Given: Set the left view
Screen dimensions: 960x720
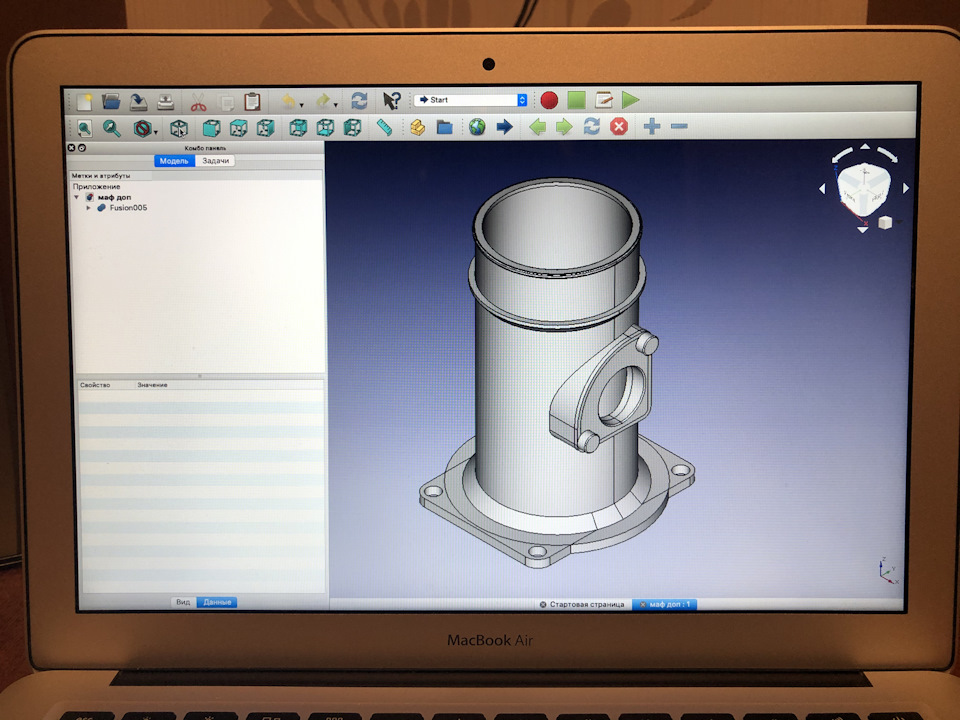Looking at the screenshot, I should click(352, 127).
